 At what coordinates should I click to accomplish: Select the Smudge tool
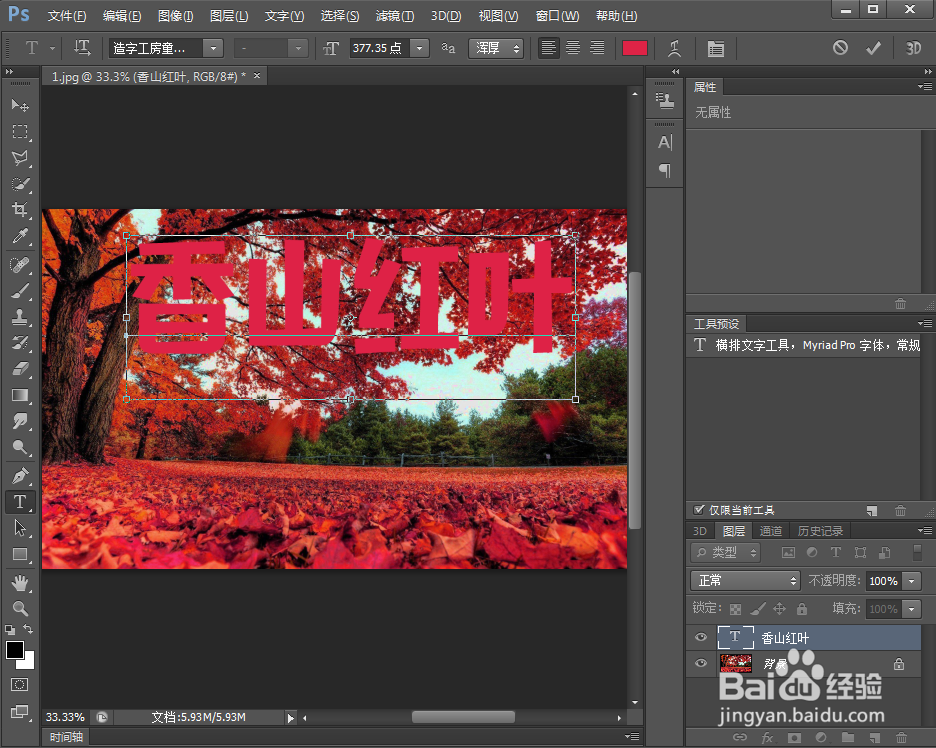(20, 421)
